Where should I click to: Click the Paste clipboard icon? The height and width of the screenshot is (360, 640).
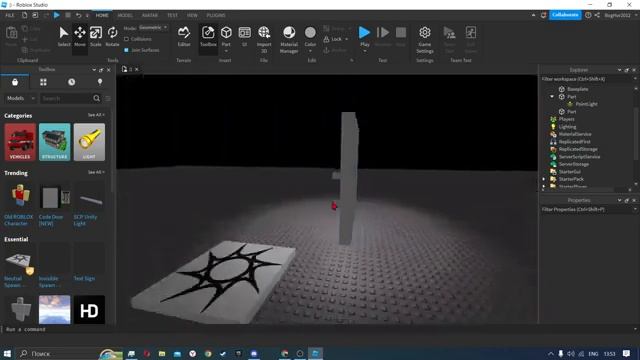pyautogui.click(x=11, y=34)
